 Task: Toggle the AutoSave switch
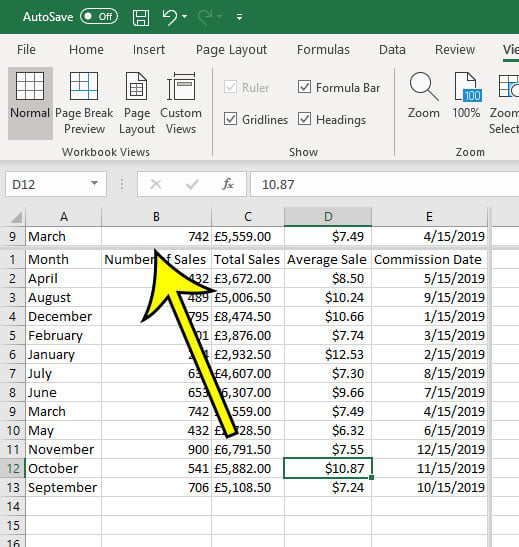99,16
